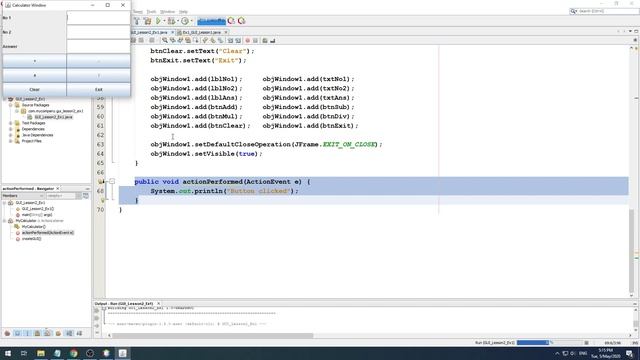Expand the Dependencies tree node
This screenshot has height=360, width=640.
(x=11, y=129)
